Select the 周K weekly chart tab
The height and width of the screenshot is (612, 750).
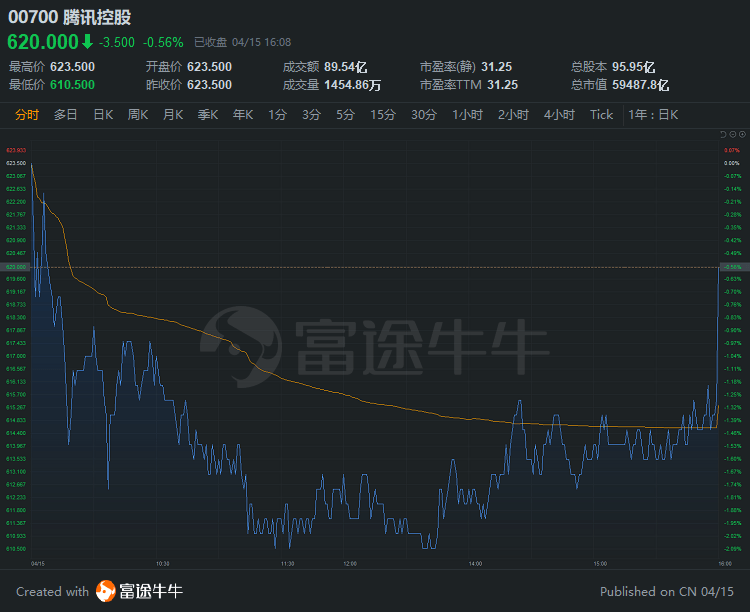tap(138, 115)
